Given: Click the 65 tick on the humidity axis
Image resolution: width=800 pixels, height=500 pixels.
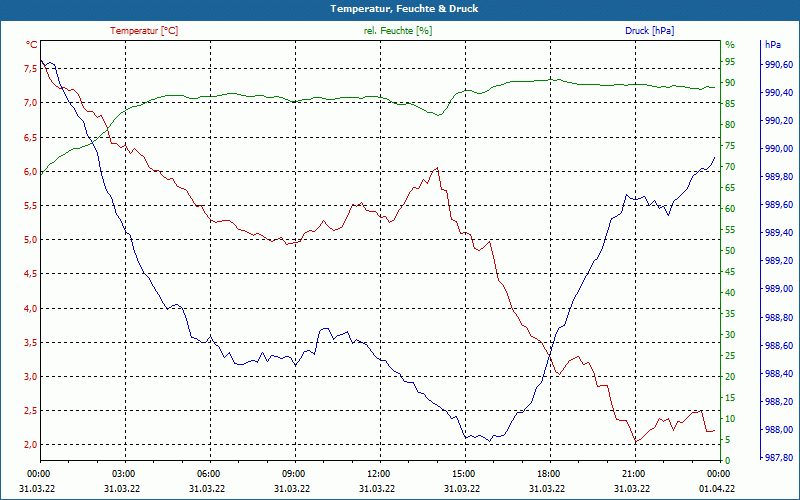Looking at the screenshot, I should click(x=730, y=188).
